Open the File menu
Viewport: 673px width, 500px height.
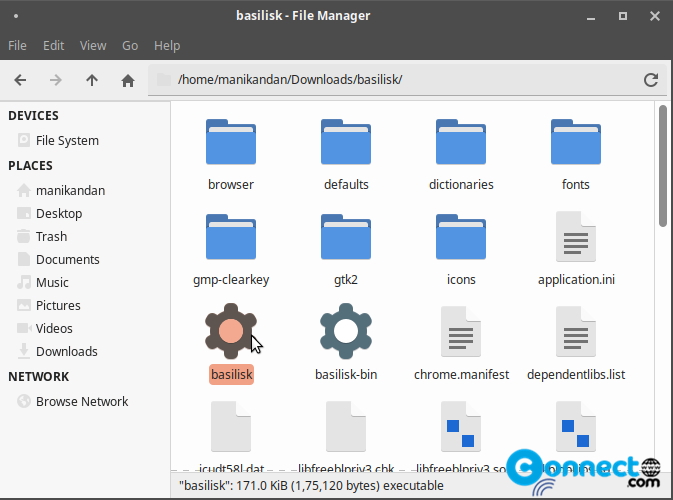point(17,45)
